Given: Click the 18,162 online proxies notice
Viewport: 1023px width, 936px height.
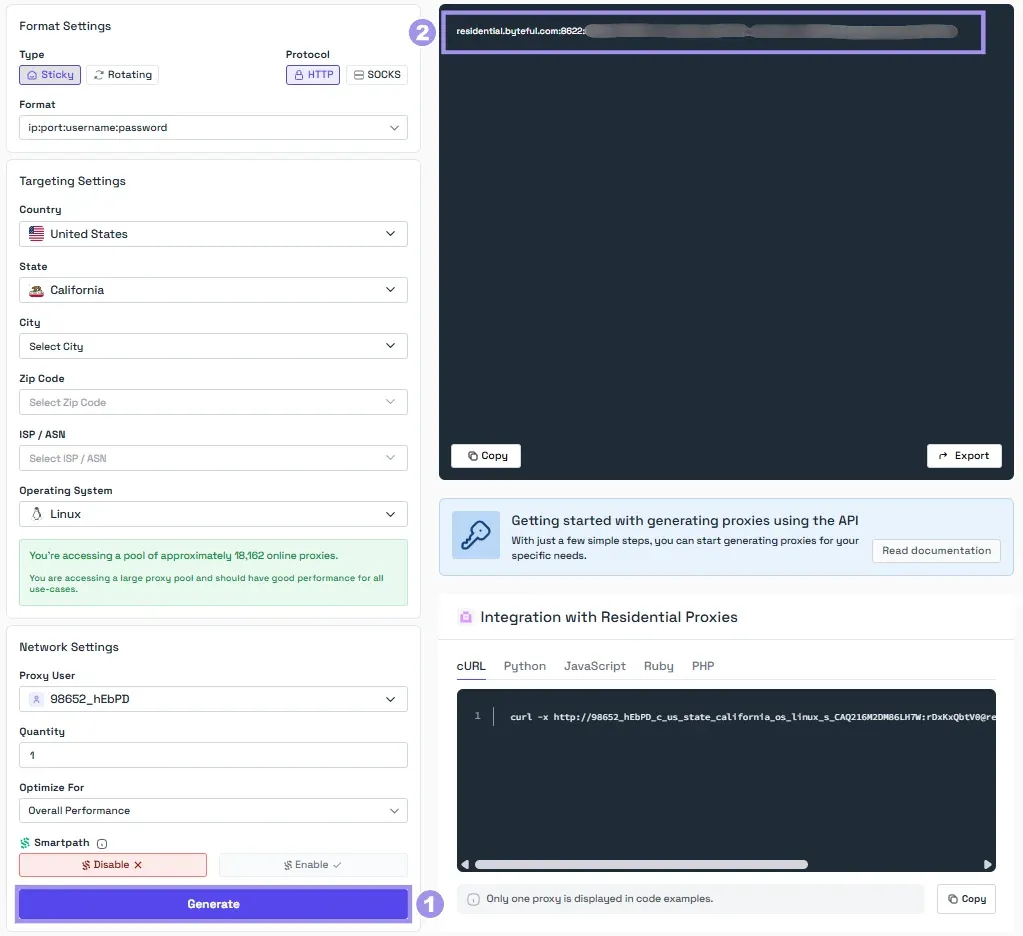Looking at the screenshot, I should [x=213, y=572].
